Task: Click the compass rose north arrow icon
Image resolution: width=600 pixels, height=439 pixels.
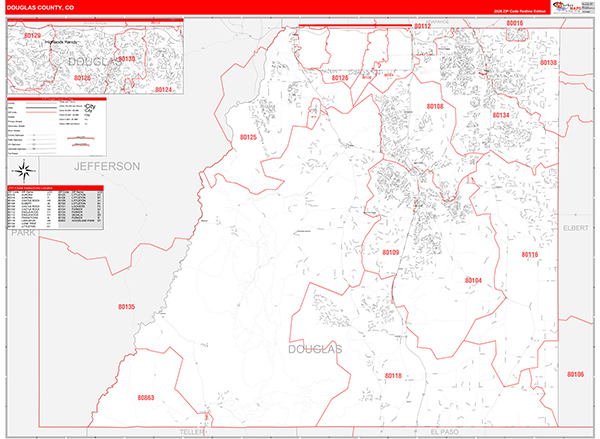Action: (24, 171)
